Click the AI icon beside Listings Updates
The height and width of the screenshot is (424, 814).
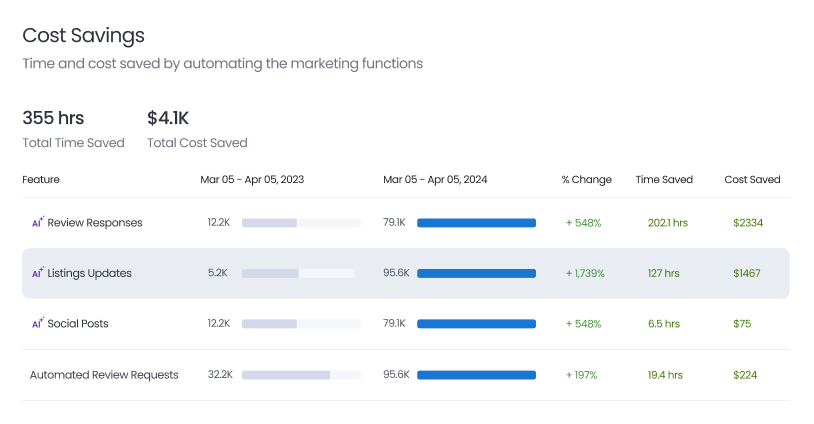click(x=38, y=272)
